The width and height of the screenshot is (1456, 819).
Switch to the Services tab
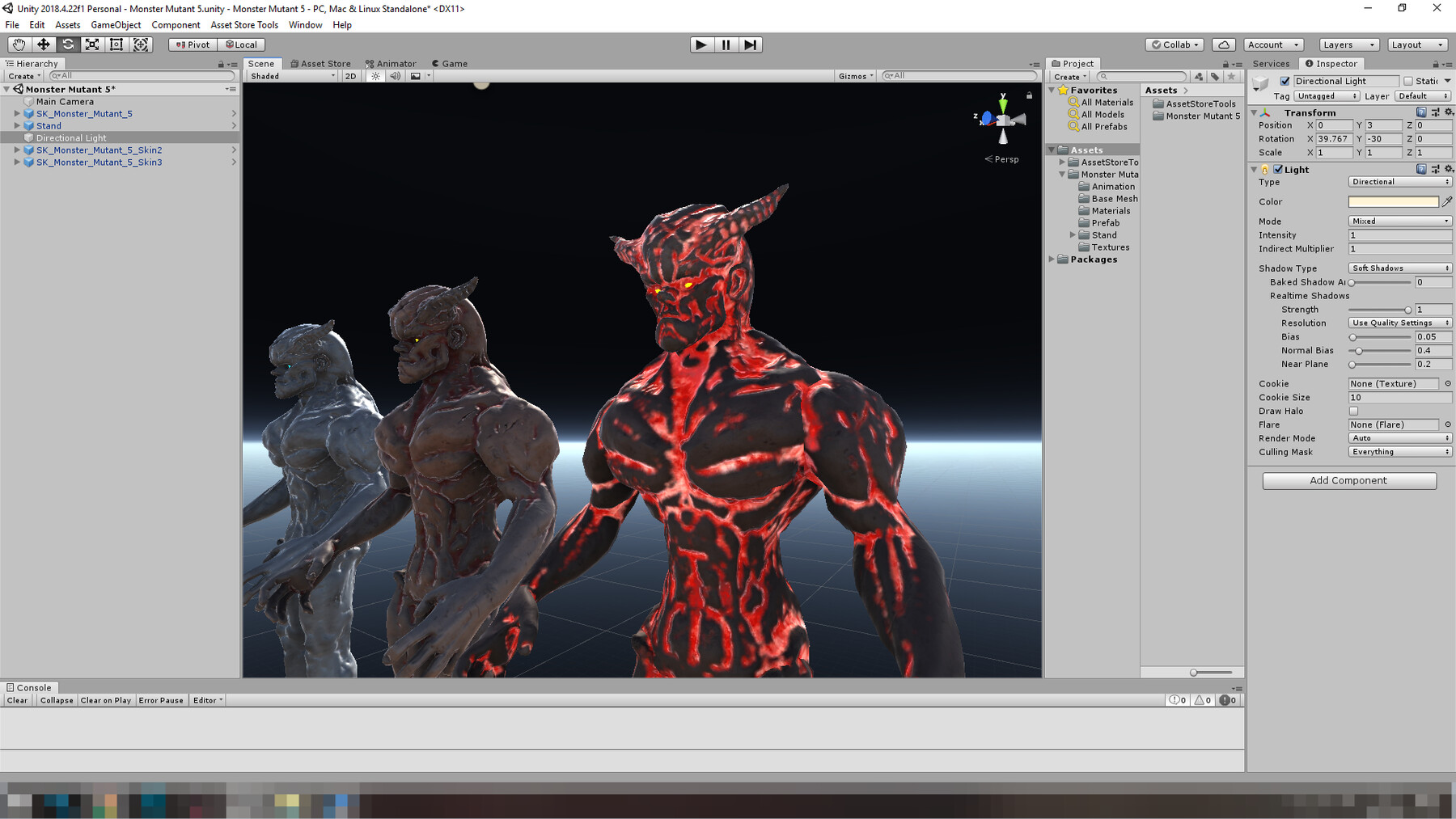(x=1271, y=63)
